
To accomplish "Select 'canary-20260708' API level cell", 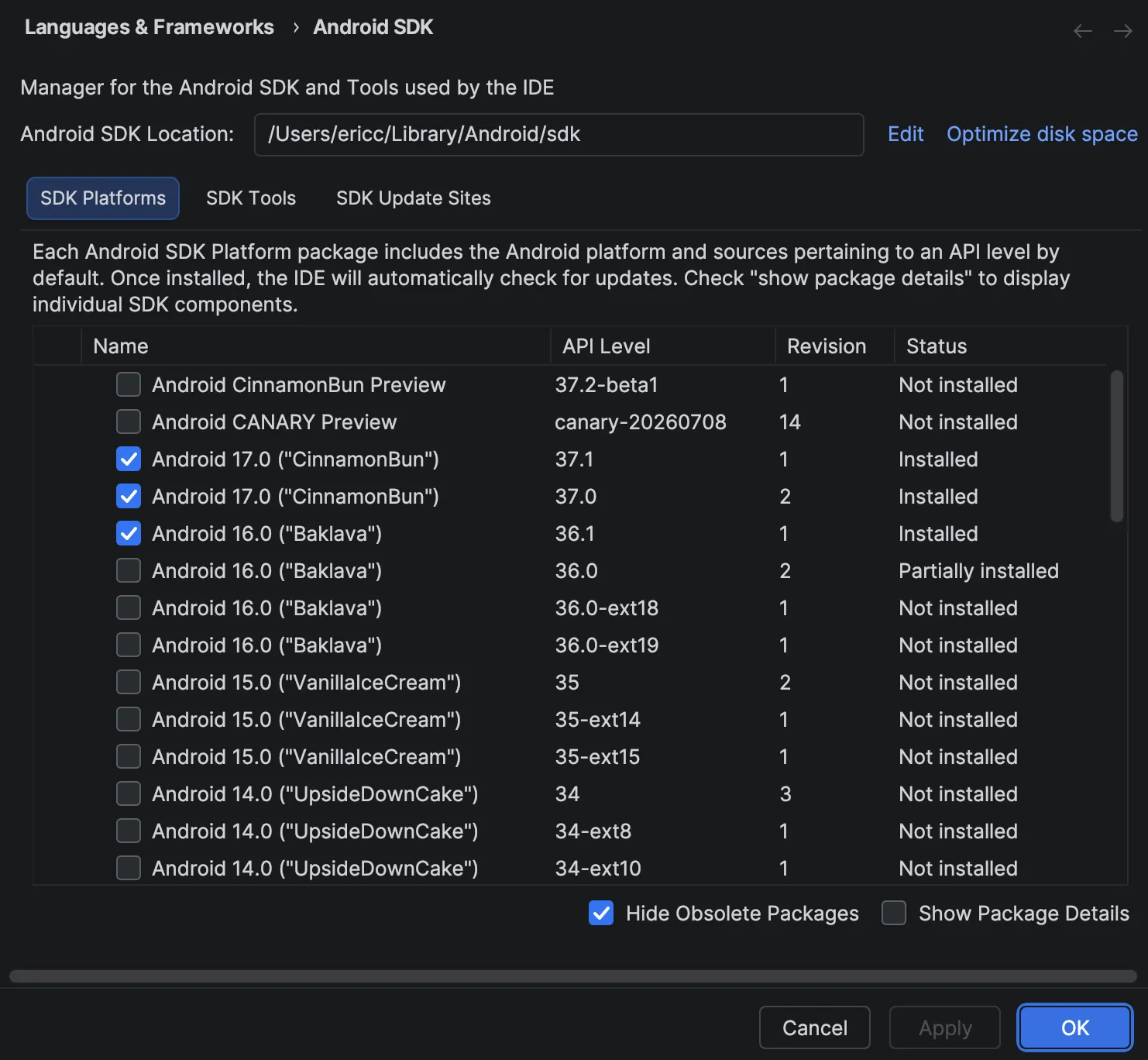I will pyautogui.click(x=641, y=422).
